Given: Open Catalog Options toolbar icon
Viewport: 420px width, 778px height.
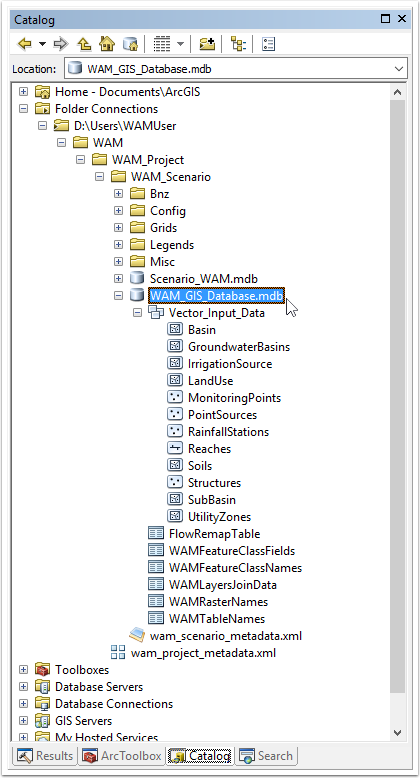Looking at the screenshot, I should [x=268, y=44].
